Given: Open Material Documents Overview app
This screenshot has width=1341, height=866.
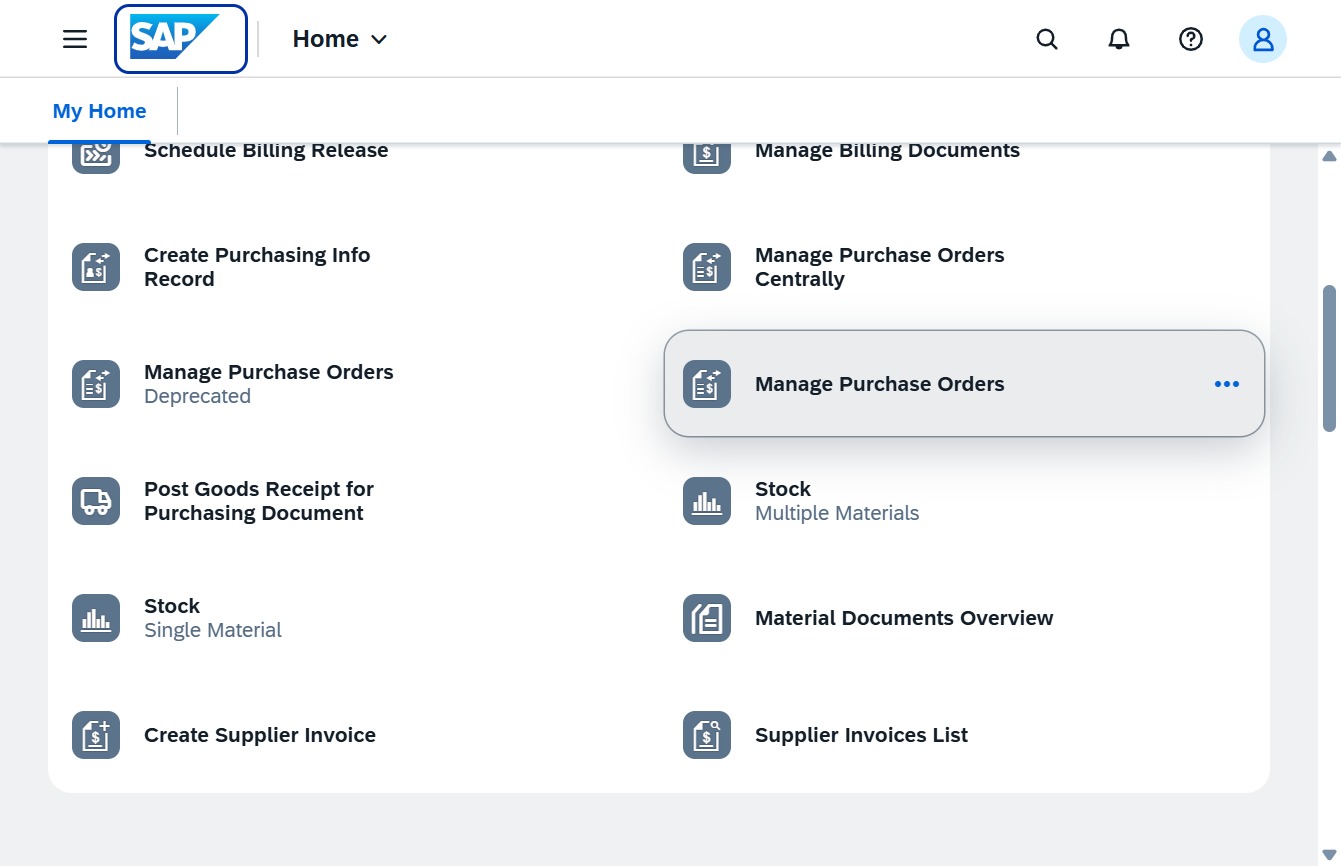Looking at the screenshot, I should pyautogui.click(x=904, y=618).
